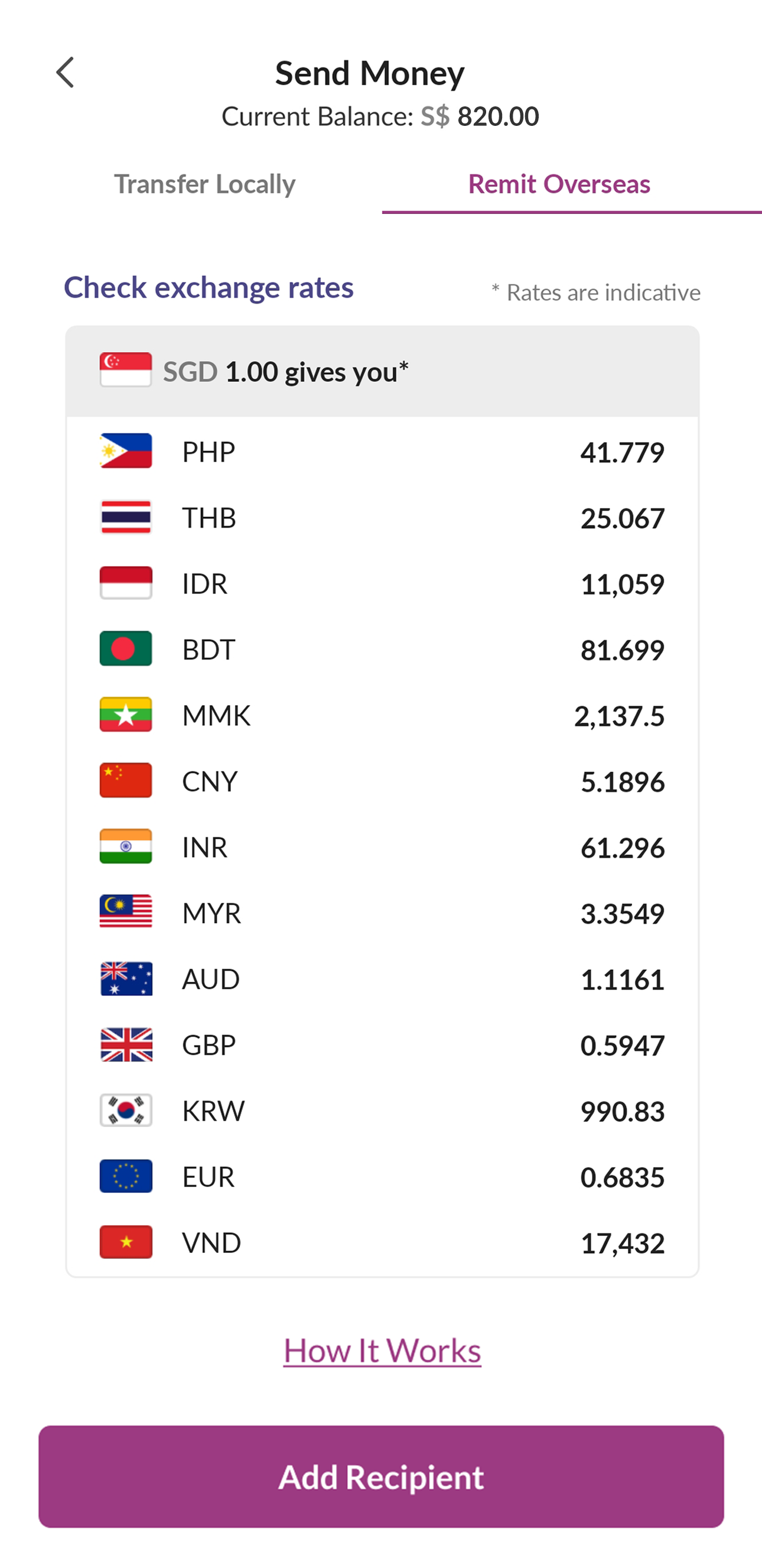This screenshot has height=1568, width=762.
Task: Tap the Singapore flag icon
Action: 126,369
